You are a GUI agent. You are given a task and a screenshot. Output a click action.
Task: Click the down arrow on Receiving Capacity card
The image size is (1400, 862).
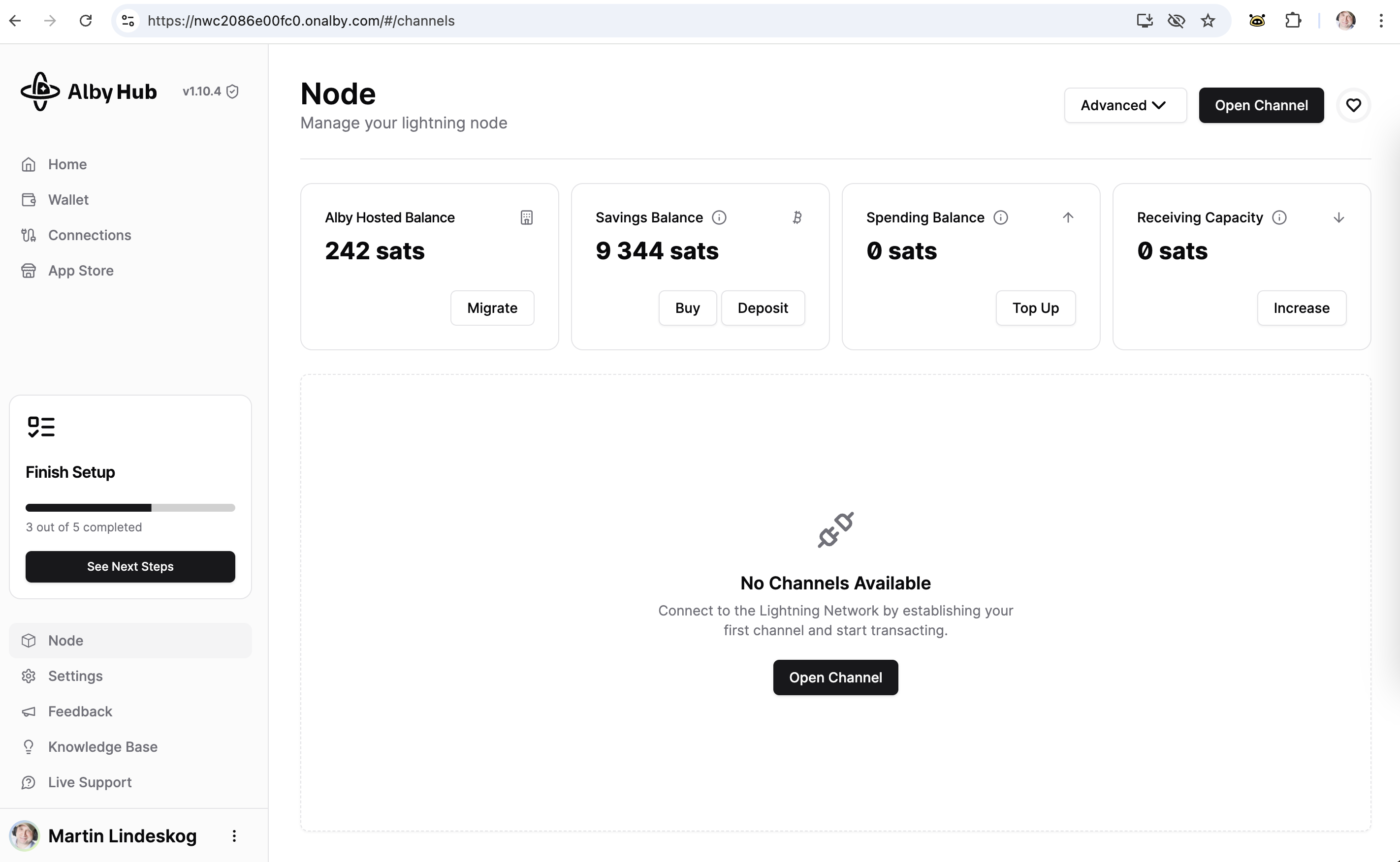[1338, 217]
